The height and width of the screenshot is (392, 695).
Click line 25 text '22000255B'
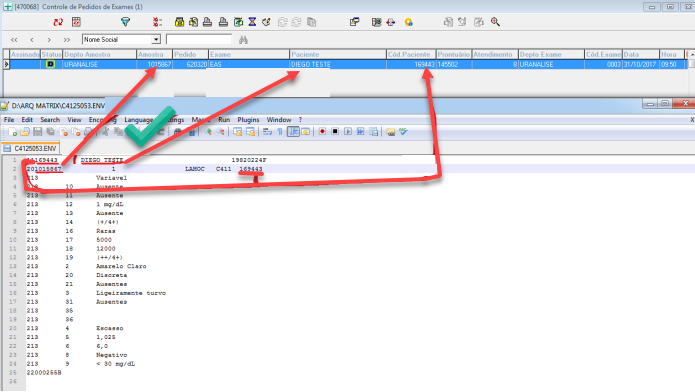coord(44,373)
